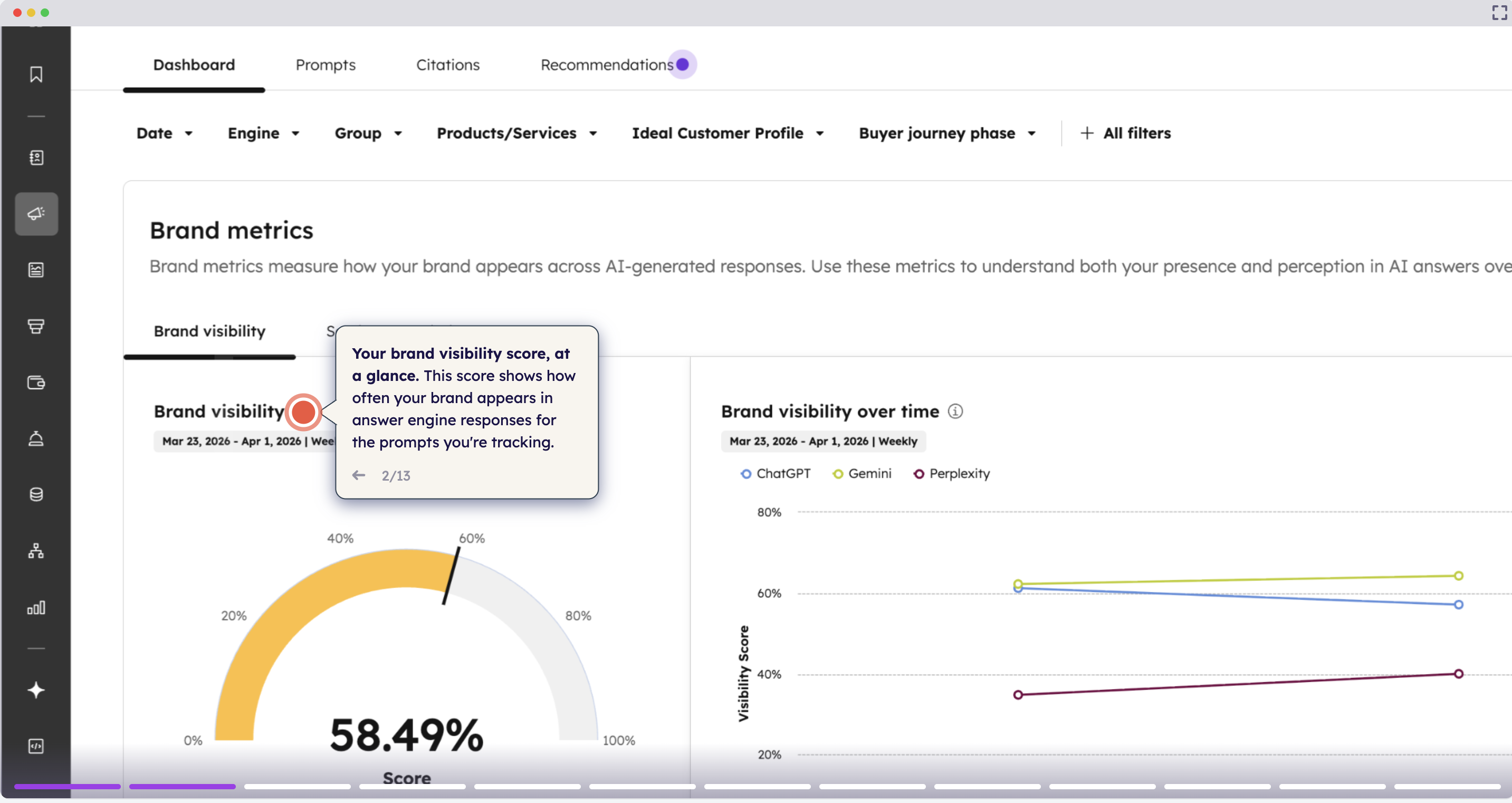1512x803 pixels.
Task: Click the Brand visibility over time title
Action: [830, 412]
